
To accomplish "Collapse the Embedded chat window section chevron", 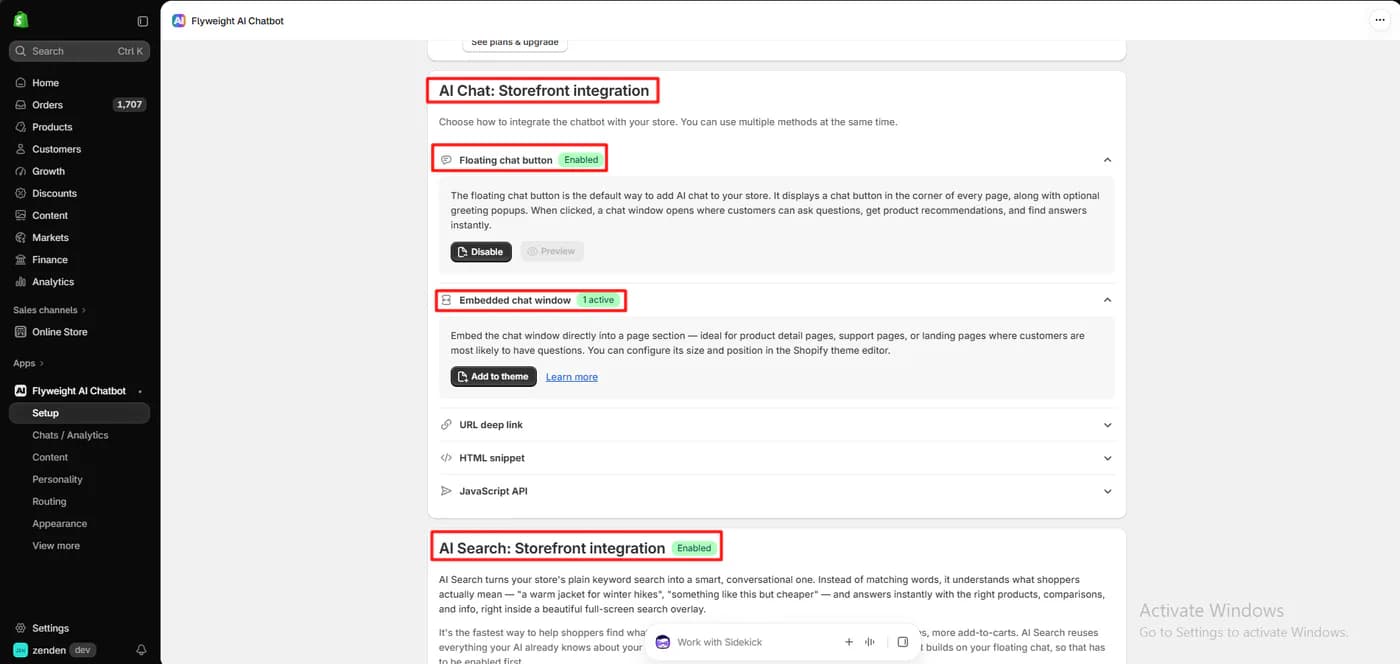I will coord(1107,300).
